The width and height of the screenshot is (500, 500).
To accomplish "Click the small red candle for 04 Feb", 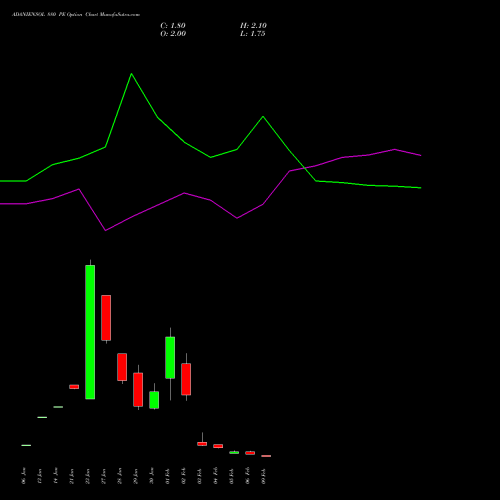I will (218, 446).
